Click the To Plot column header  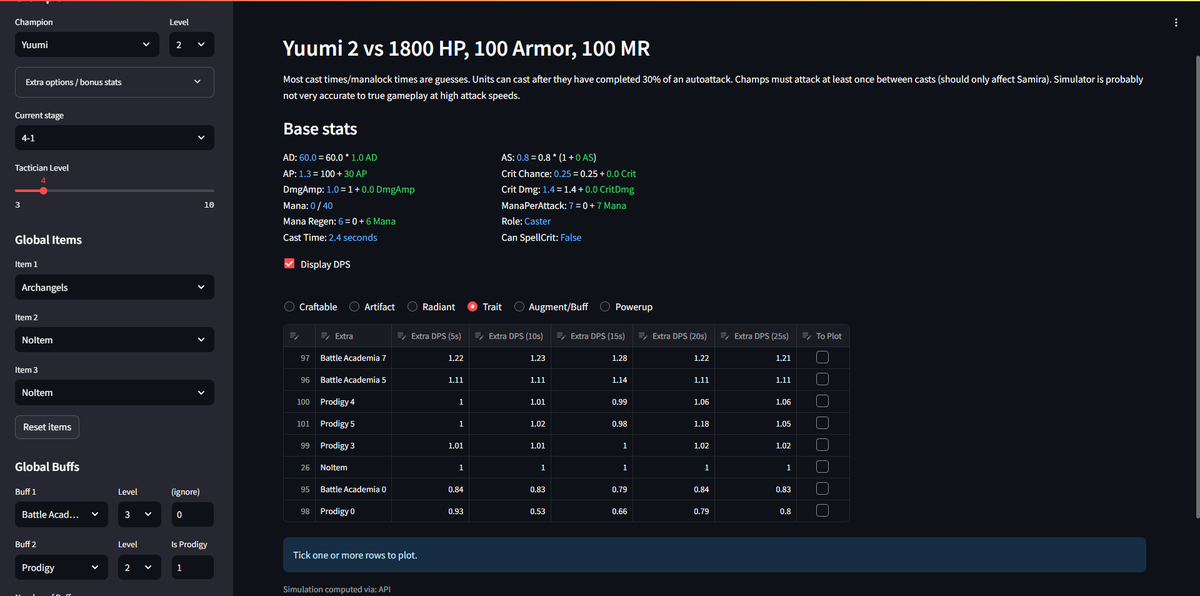click(x=823, y=336)
